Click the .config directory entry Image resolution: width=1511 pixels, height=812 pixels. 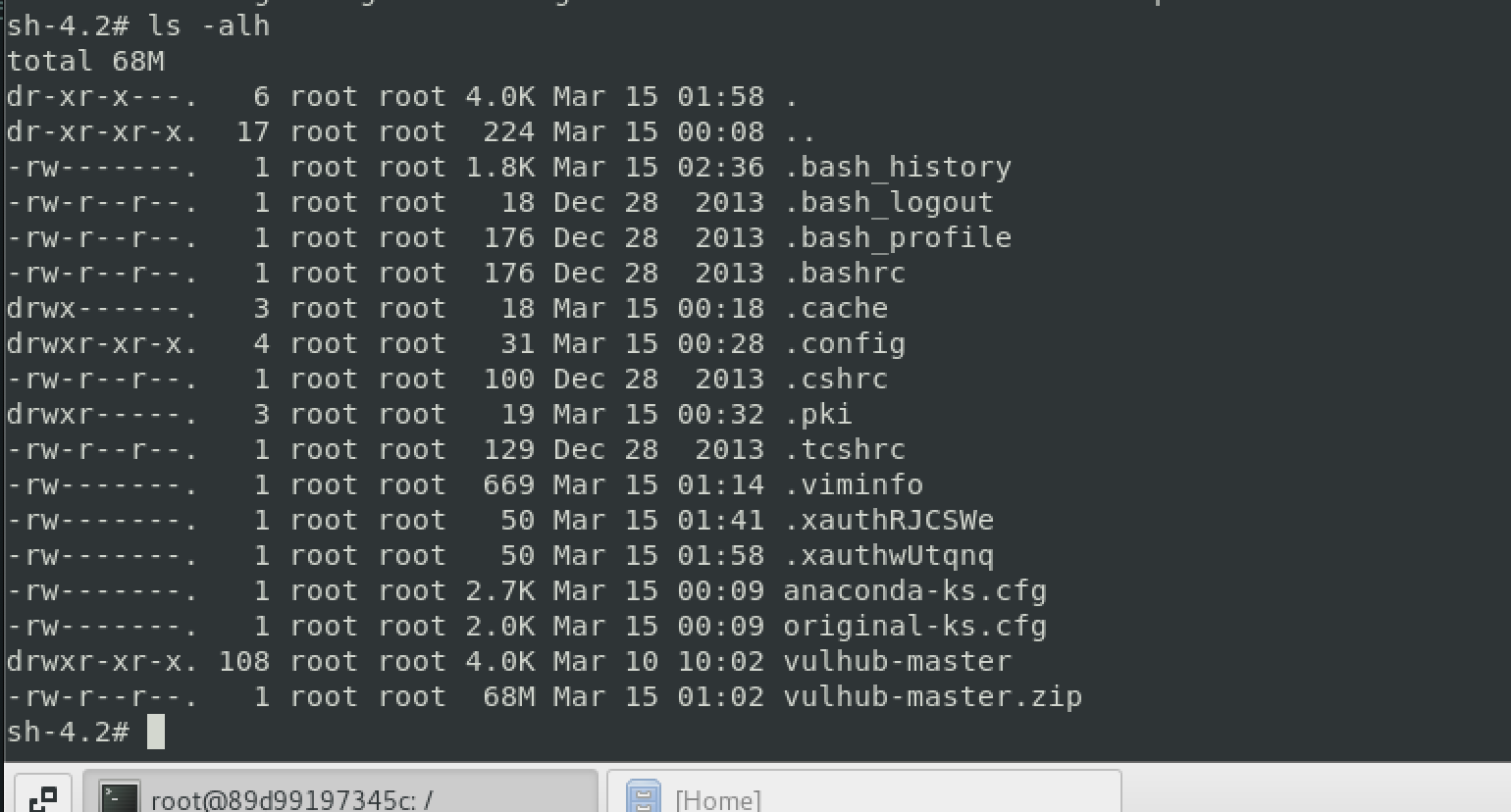[x=844, y=343]
